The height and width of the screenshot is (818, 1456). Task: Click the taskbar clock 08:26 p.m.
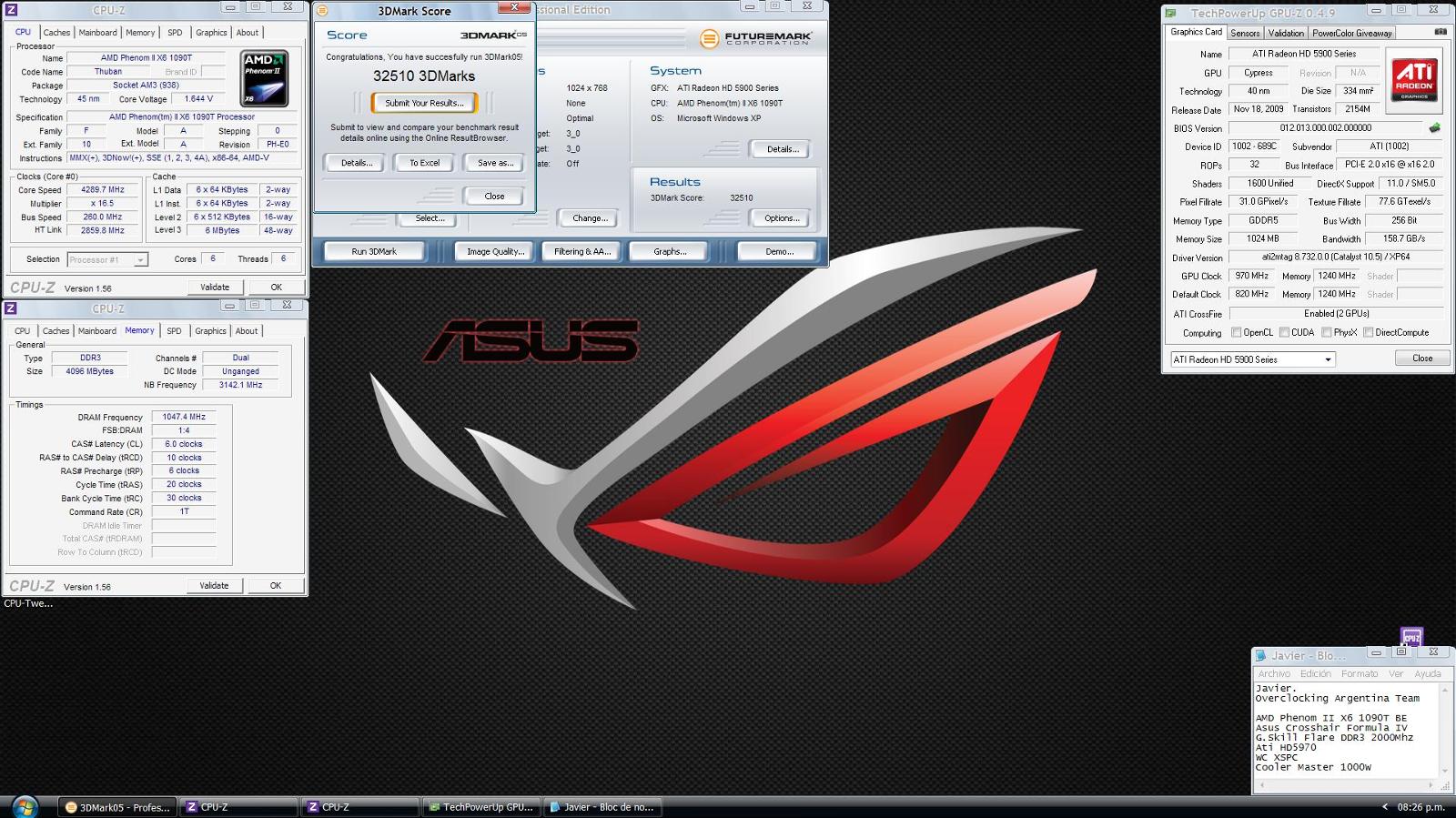1421,807
